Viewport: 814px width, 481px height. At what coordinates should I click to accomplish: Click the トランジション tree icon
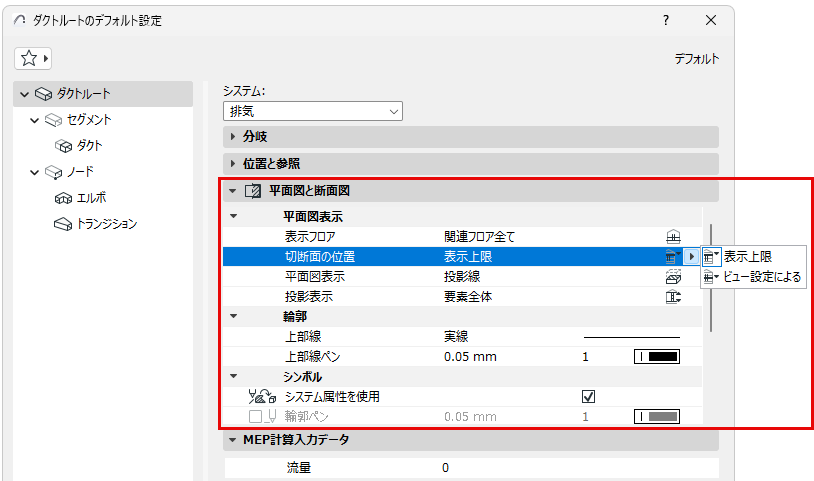(63, 224)
